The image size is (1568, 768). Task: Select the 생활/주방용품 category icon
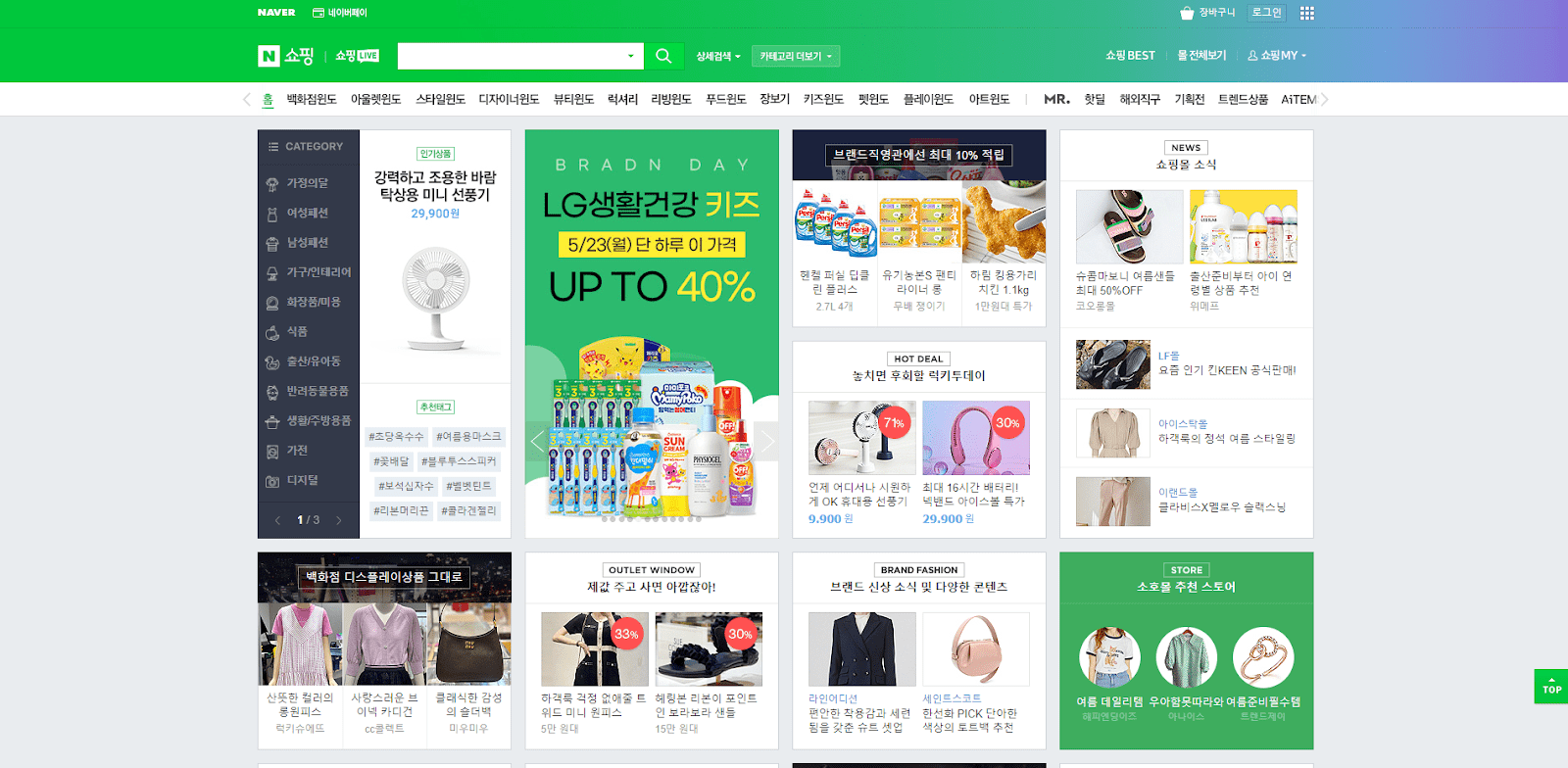pyautogui.click(x=272, y=421)
